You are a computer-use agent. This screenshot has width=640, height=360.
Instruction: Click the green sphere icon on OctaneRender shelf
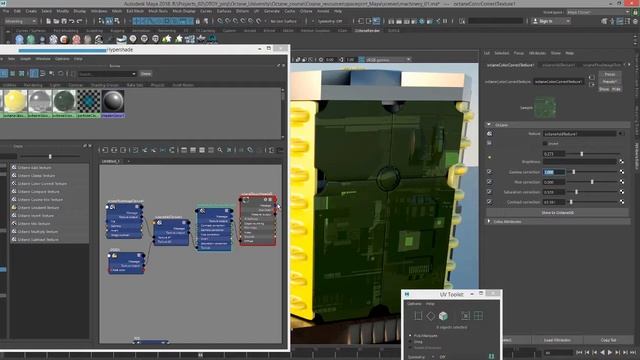tap(31, 39)
